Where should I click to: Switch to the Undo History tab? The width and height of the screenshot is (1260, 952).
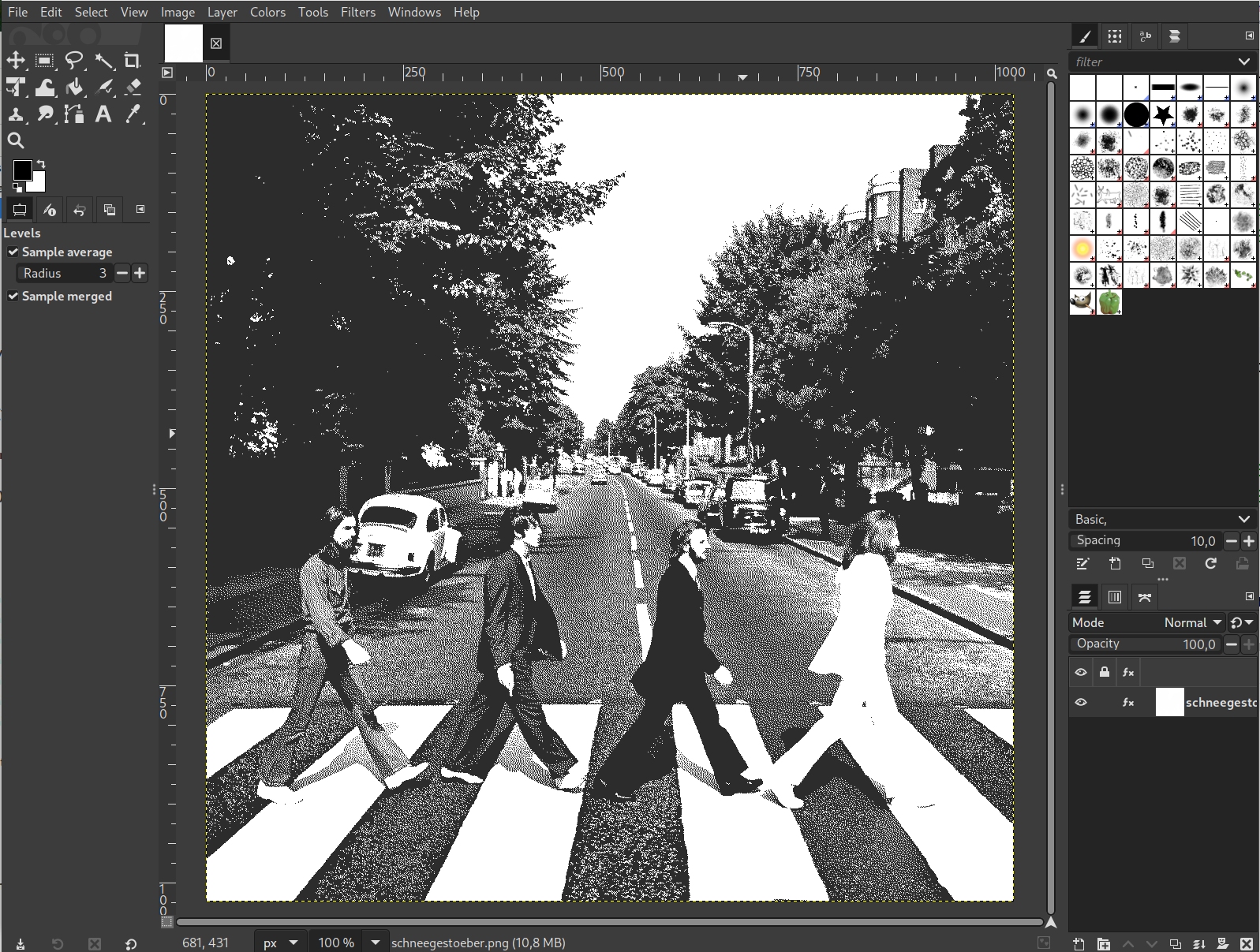pyautogui.click(x=80, y=210)
